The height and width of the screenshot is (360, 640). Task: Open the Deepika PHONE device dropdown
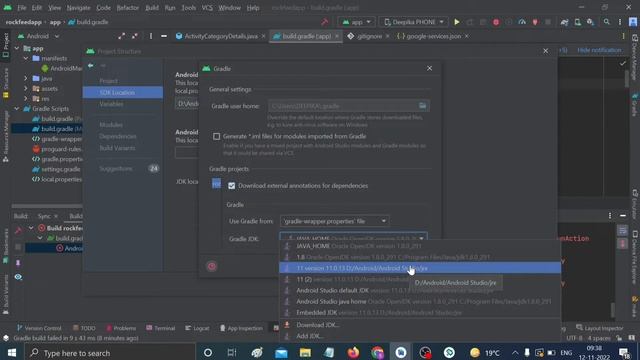[413, 22]
